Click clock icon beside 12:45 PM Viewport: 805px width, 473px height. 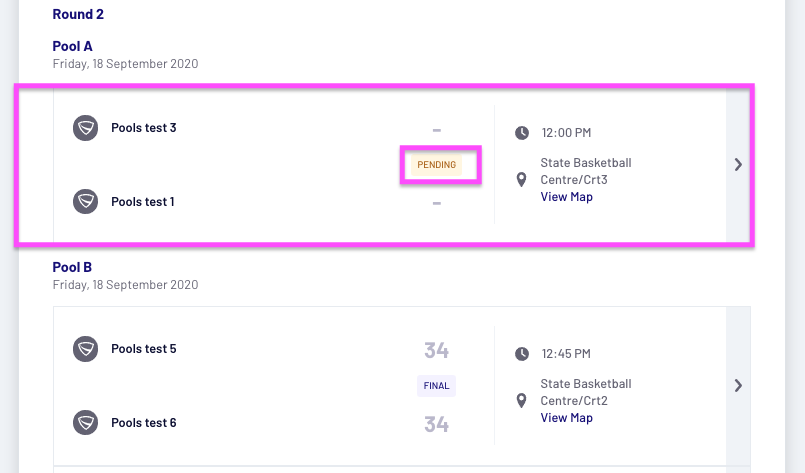(522, 354)
